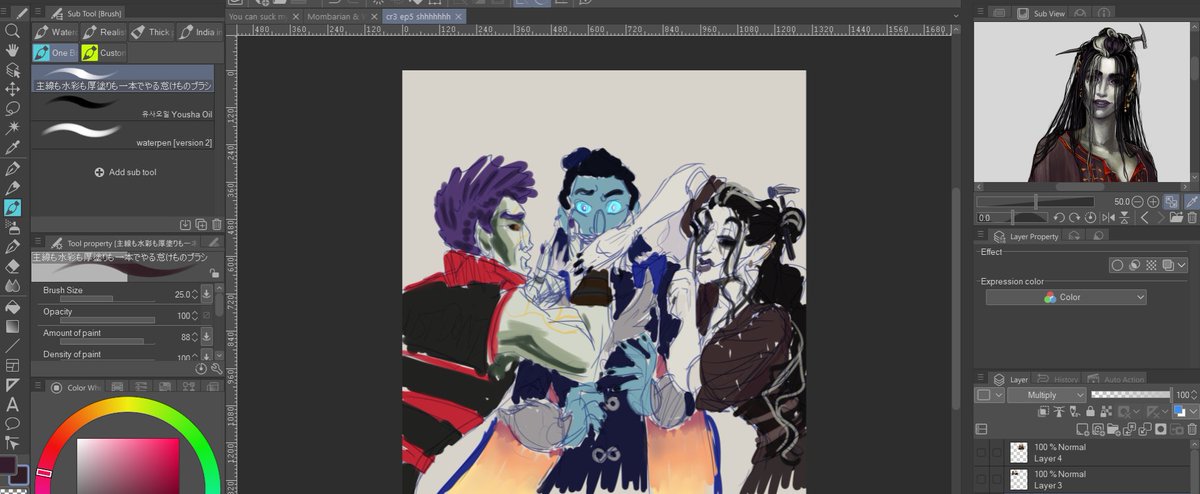Select the Operation object tool

(13, 70)
